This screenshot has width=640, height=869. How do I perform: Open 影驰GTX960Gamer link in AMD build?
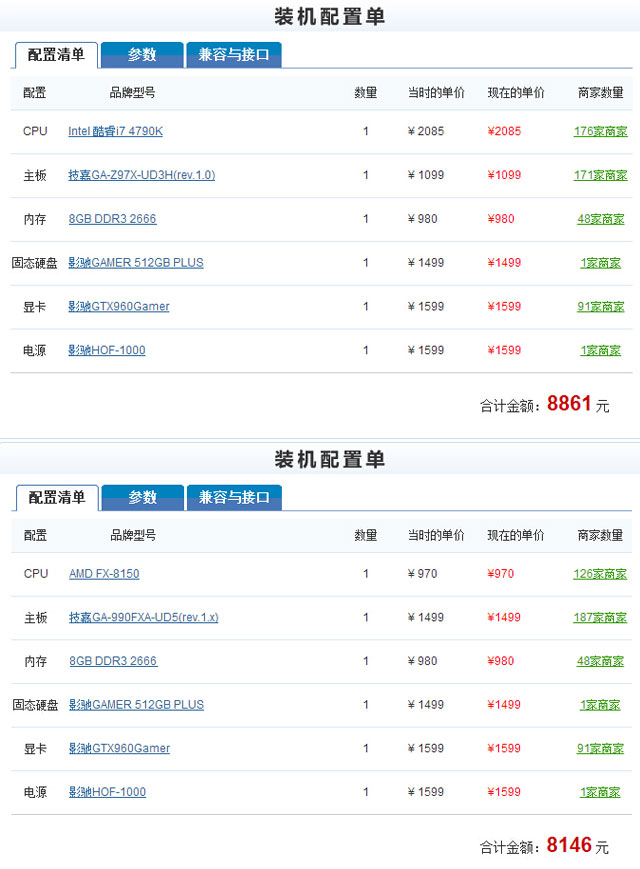(119, 748)
